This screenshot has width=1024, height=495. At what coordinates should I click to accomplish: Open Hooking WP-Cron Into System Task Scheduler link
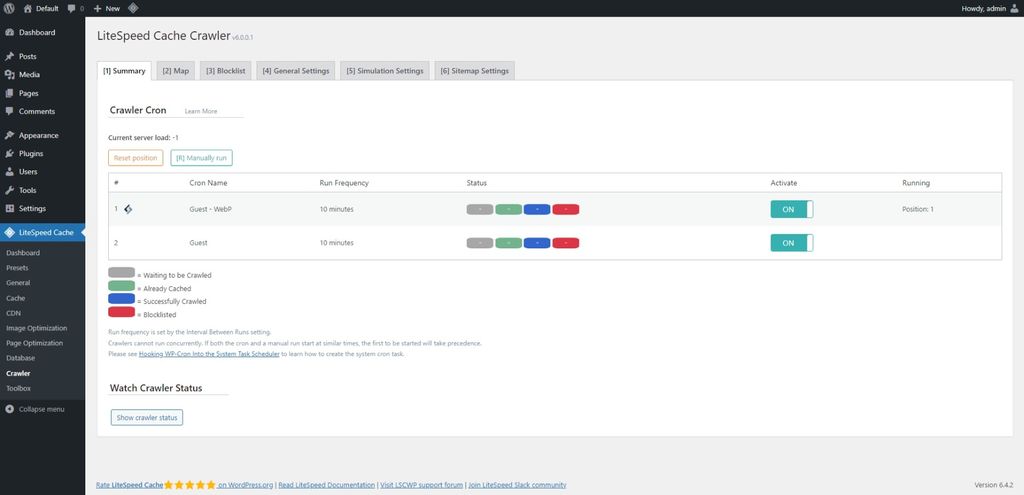[209, 354]
